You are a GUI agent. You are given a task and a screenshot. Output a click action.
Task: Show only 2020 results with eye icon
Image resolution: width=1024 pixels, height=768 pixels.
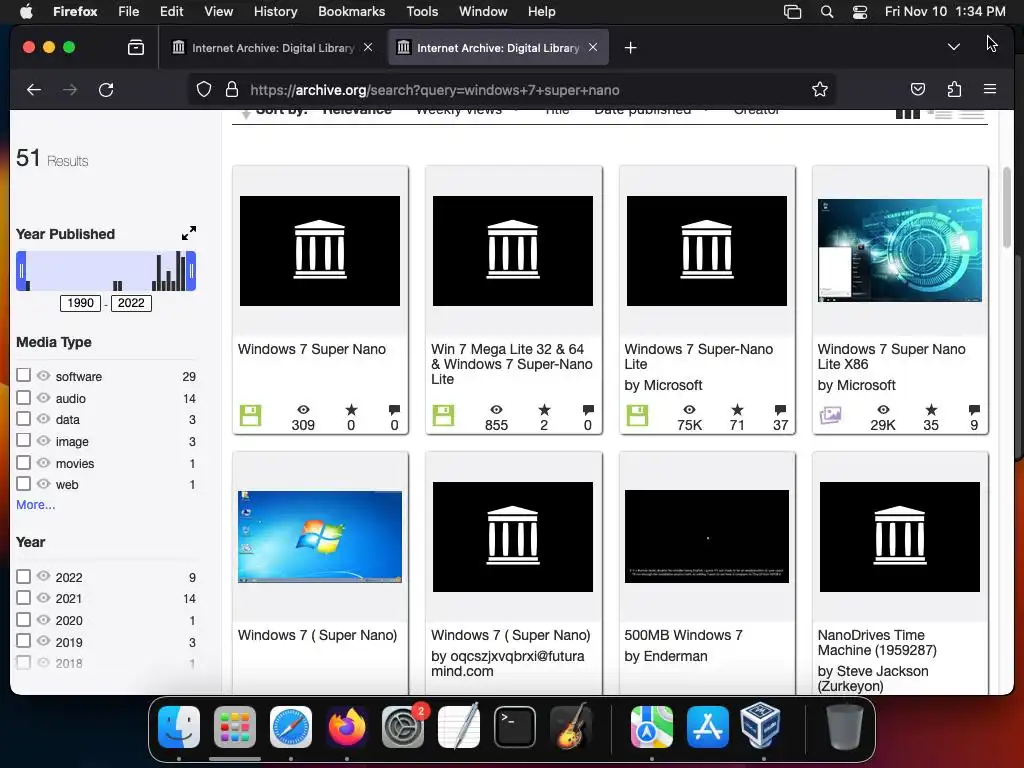[x=44, y=619]
